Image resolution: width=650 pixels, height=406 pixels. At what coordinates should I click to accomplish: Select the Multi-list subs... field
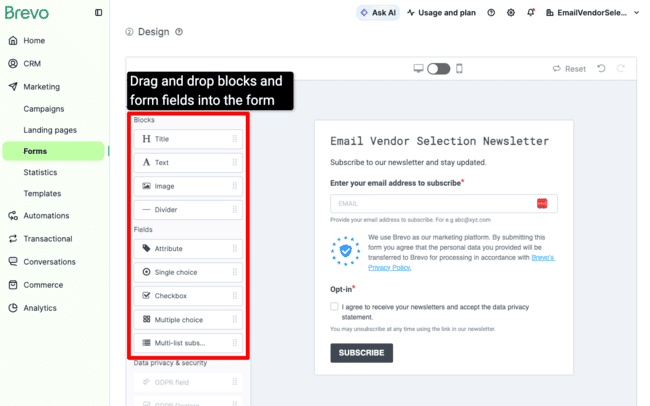(x=188, y=343)
